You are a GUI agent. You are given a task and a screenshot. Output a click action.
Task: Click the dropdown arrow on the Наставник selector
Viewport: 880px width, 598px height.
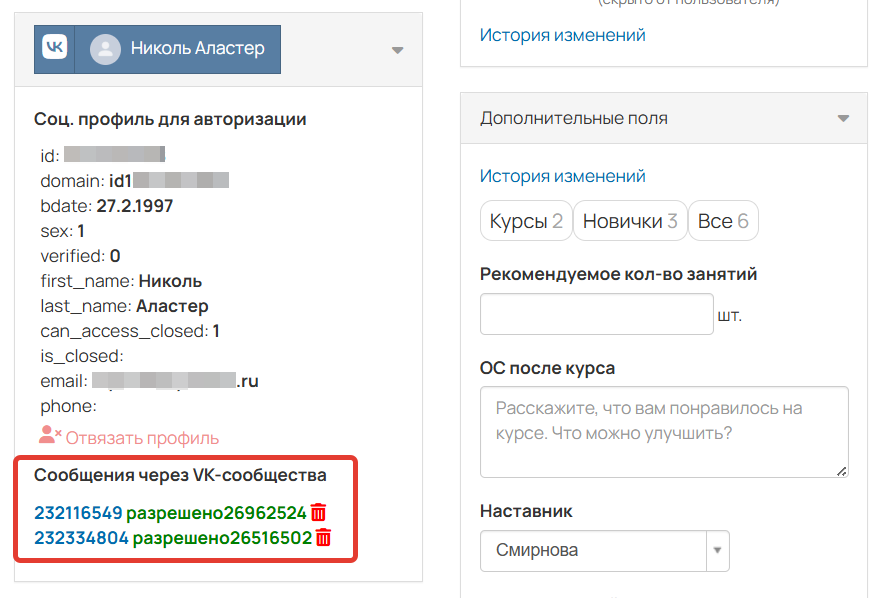[716, 551]
